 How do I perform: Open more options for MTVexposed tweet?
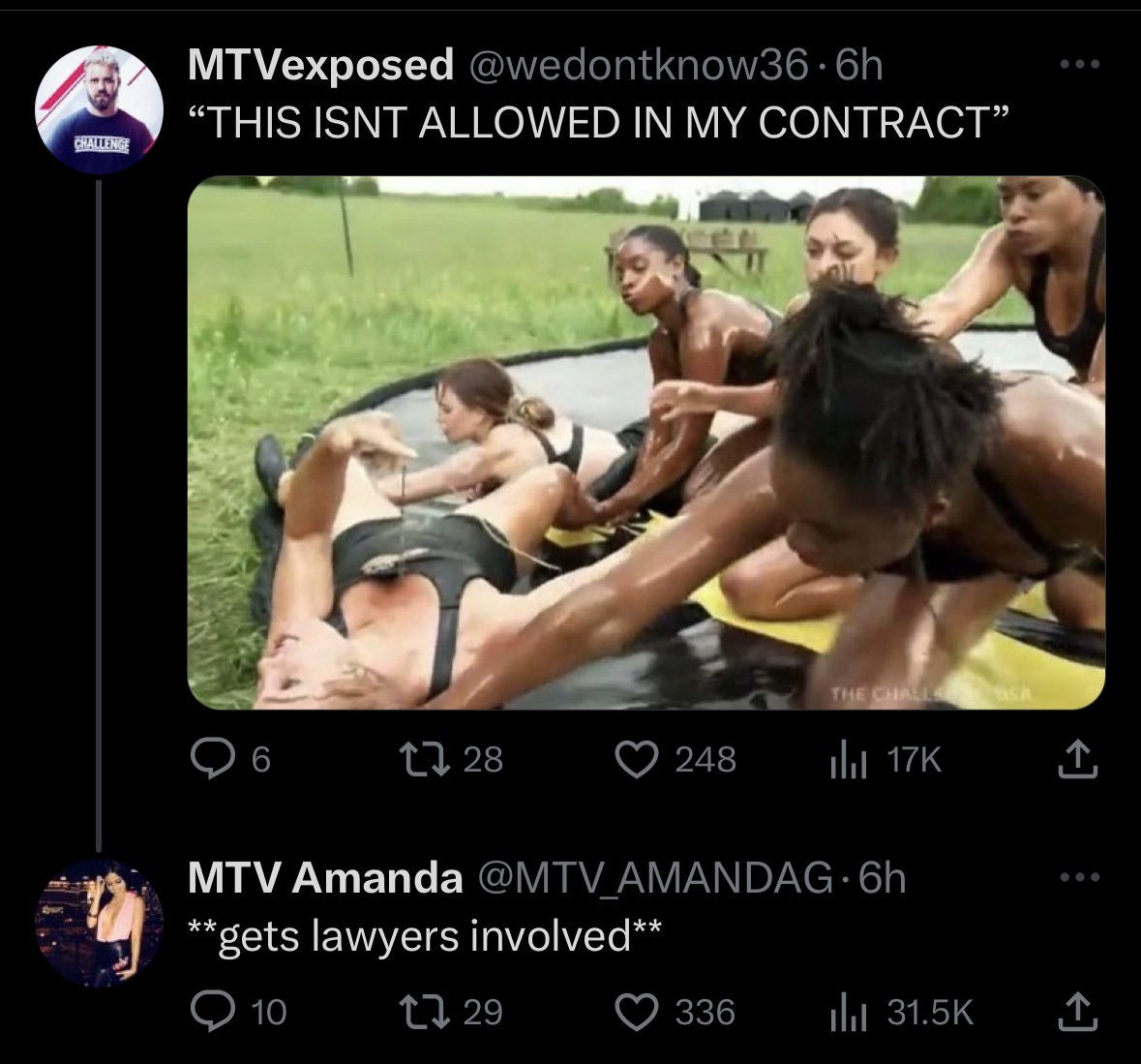[x=1079, y=65]
